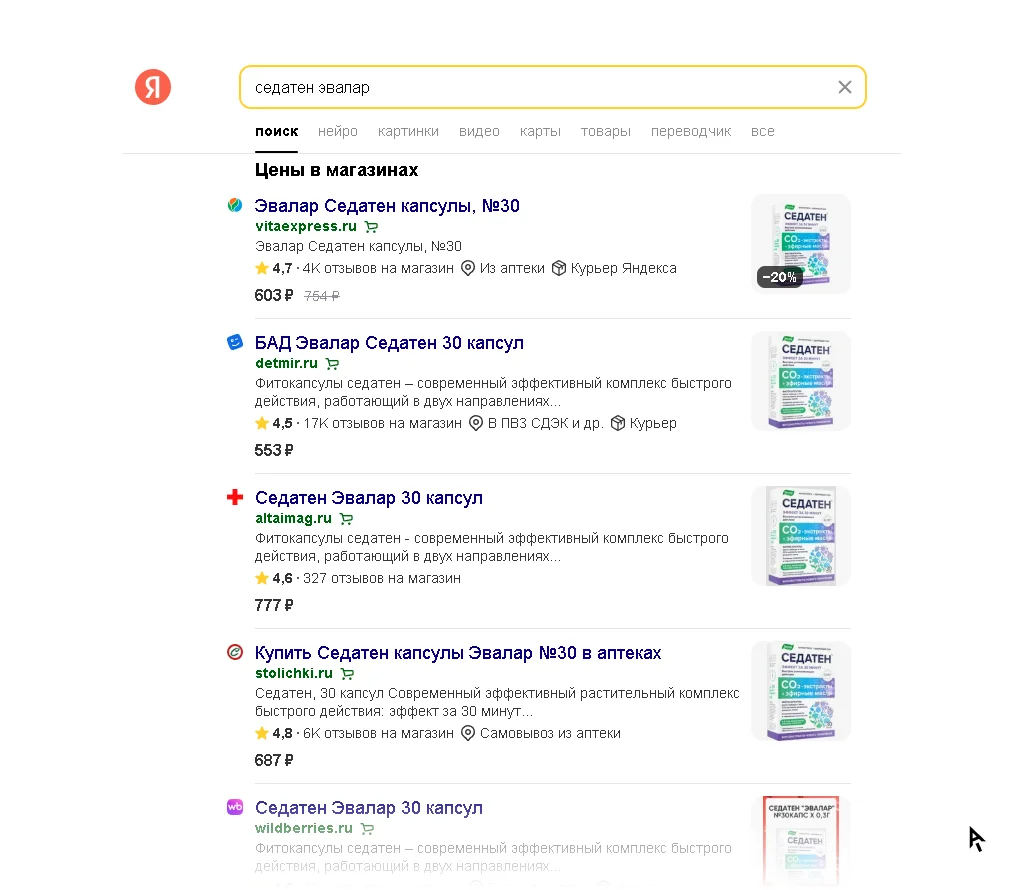Image resolution: width=1024 pixels, height=890 pixels.
Task: Open the переводчик tab
Action: (x=691, y=131)
